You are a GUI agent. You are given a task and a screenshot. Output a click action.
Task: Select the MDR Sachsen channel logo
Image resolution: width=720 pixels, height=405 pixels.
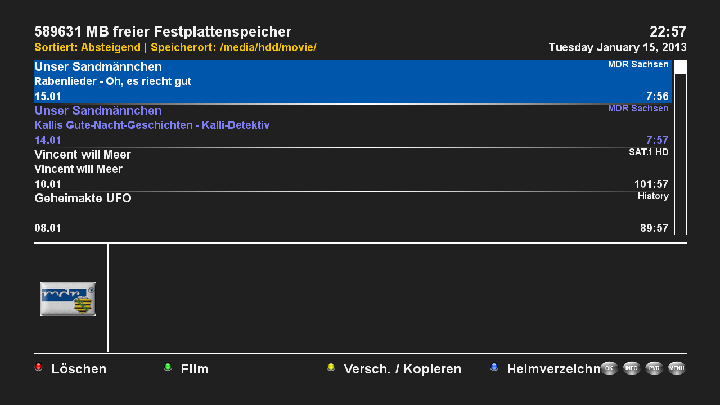point(68,298)
